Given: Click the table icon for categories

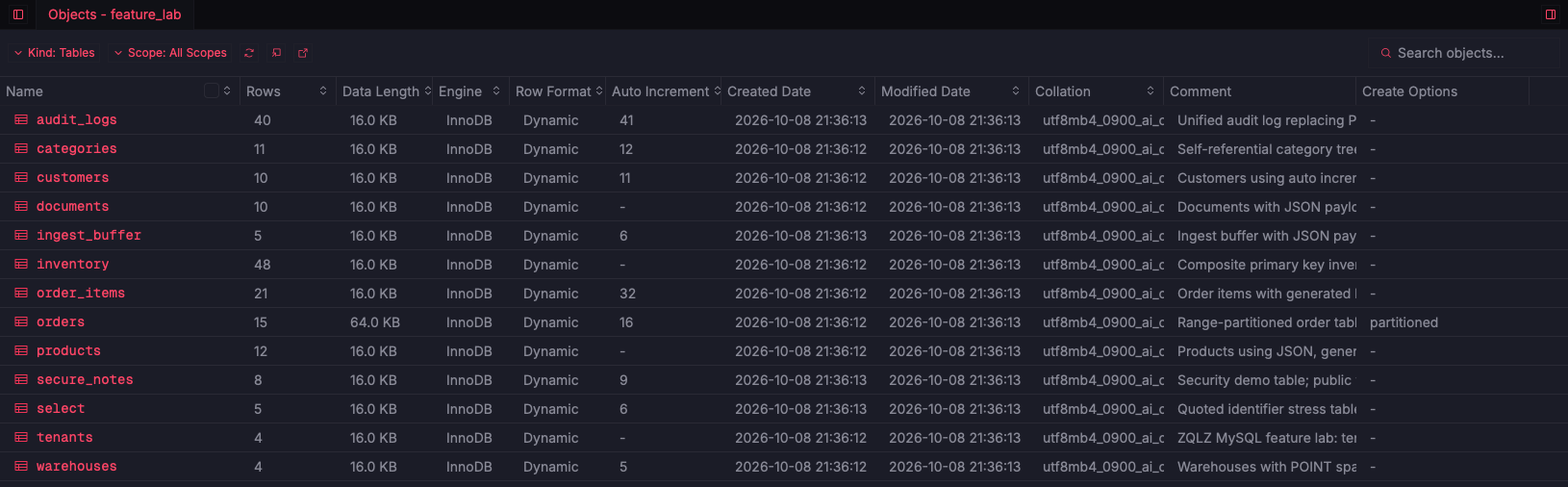Looking at the screenshot, I should click(21, 149).
